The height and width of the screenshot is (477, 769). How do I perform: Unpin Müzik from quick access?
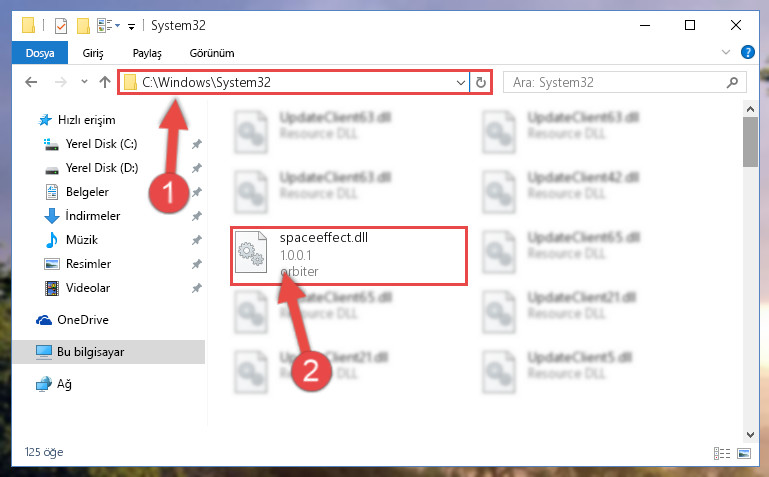tap(197, 240)
